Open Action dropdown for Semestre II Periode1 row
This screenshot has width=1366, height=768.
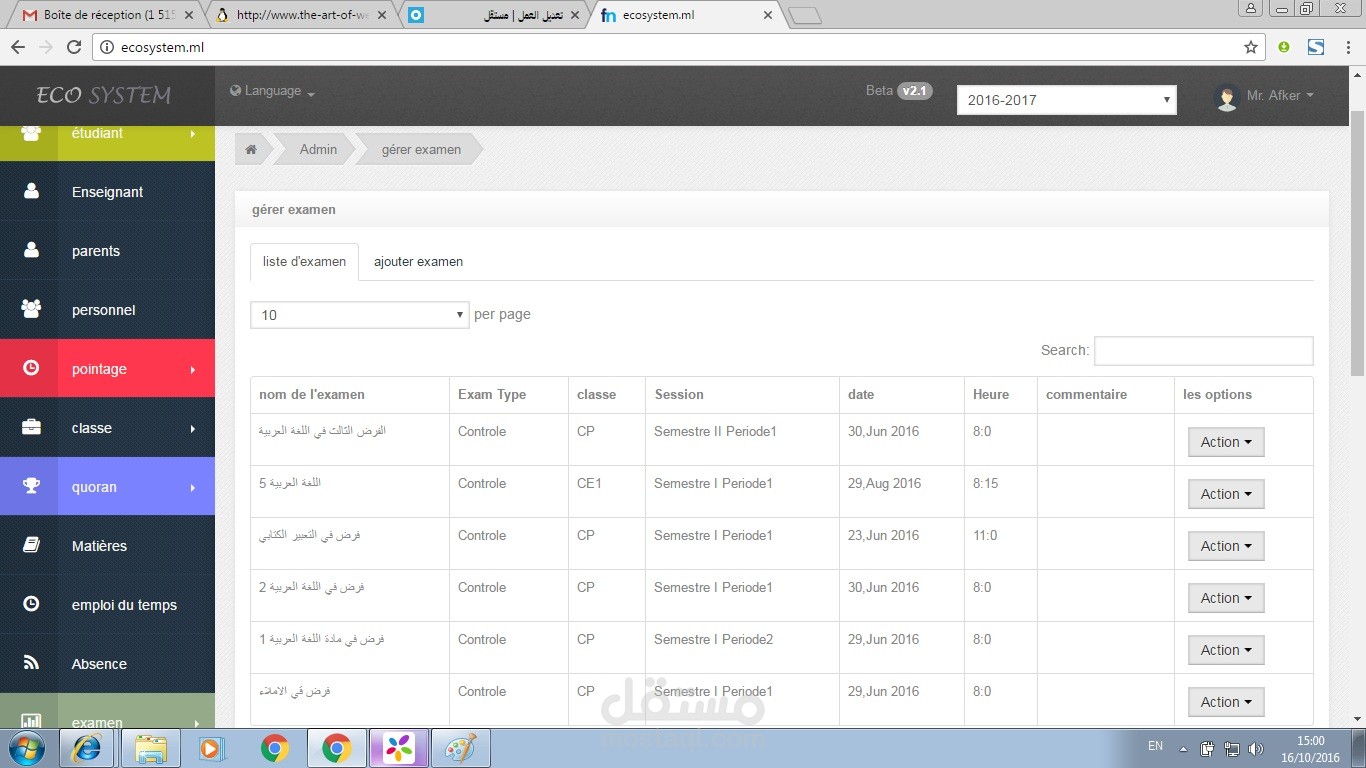(1226, 442)
